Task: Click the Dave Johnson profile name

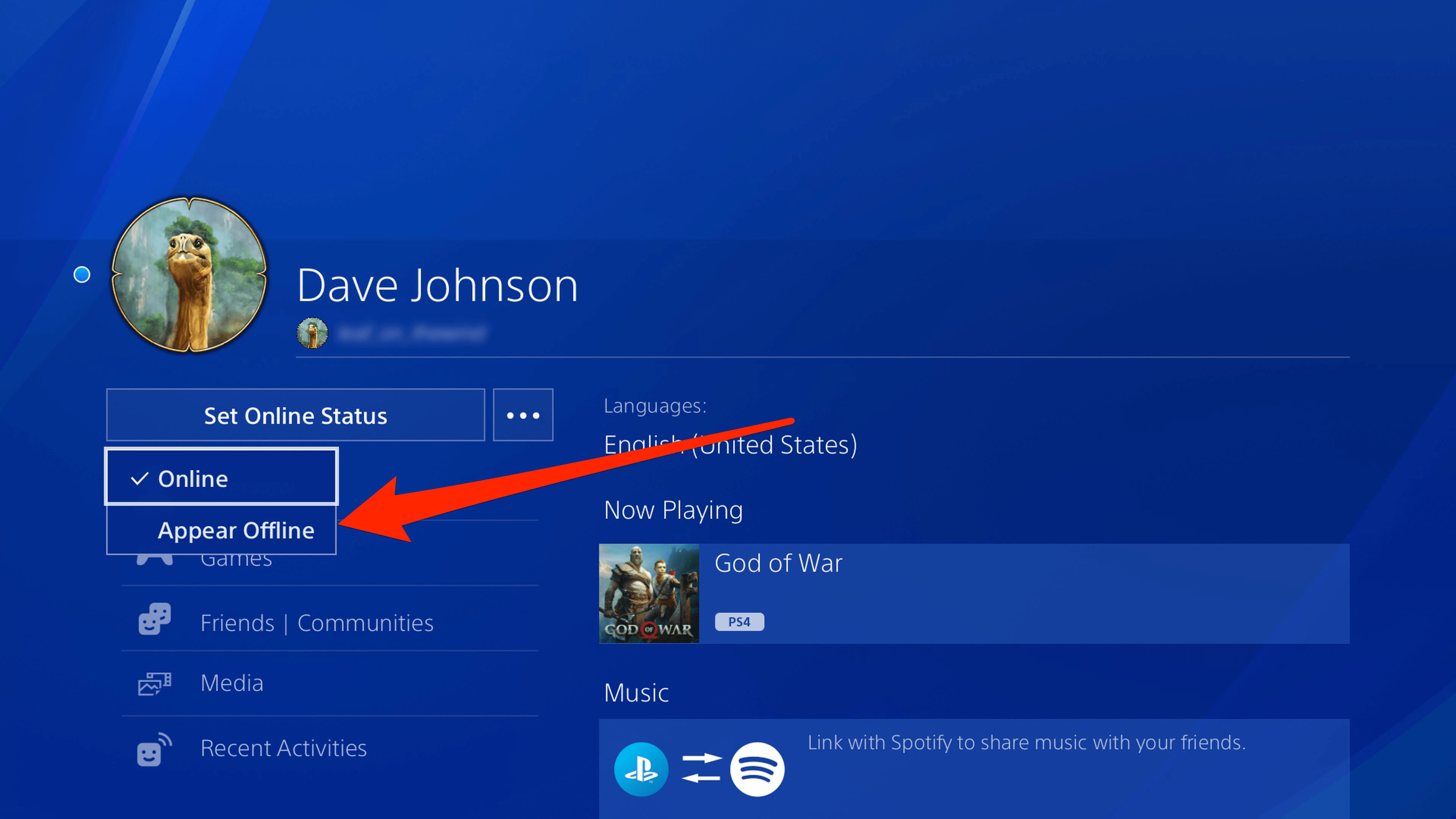Action: click(437, 286)
